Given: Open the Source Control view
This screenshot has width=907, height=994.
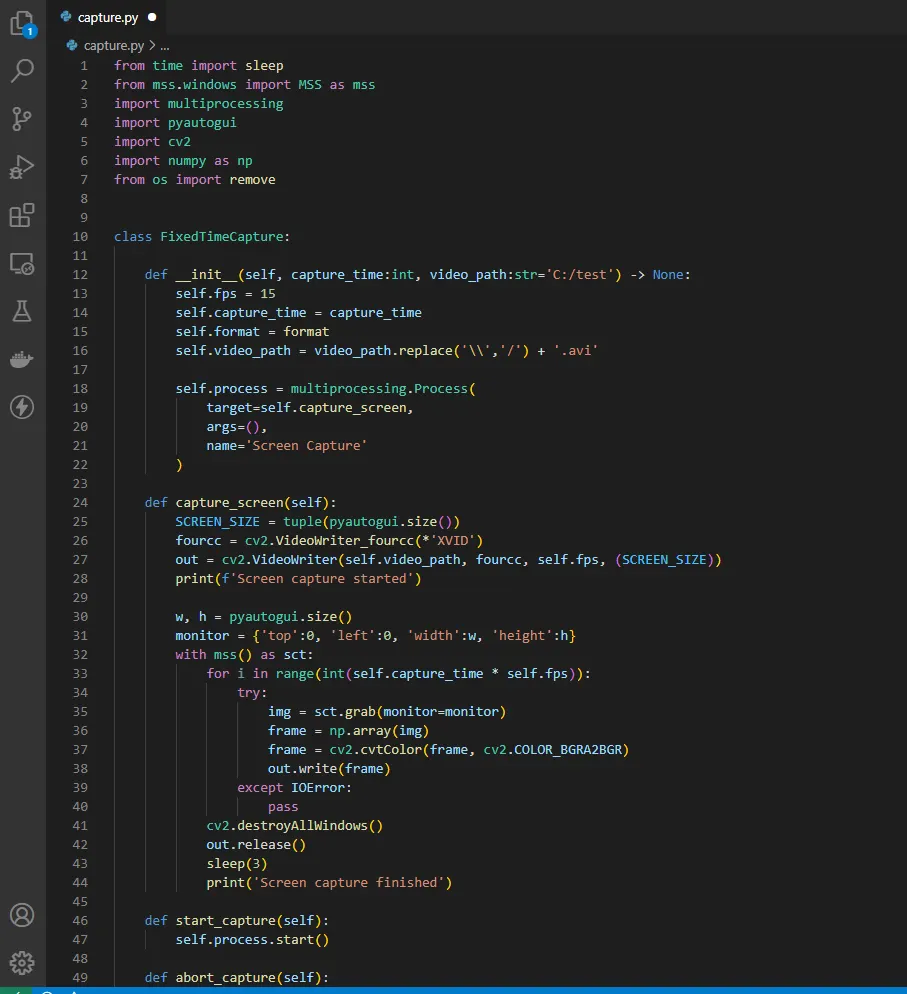Looking at the screenshot, I should [22, 119].
